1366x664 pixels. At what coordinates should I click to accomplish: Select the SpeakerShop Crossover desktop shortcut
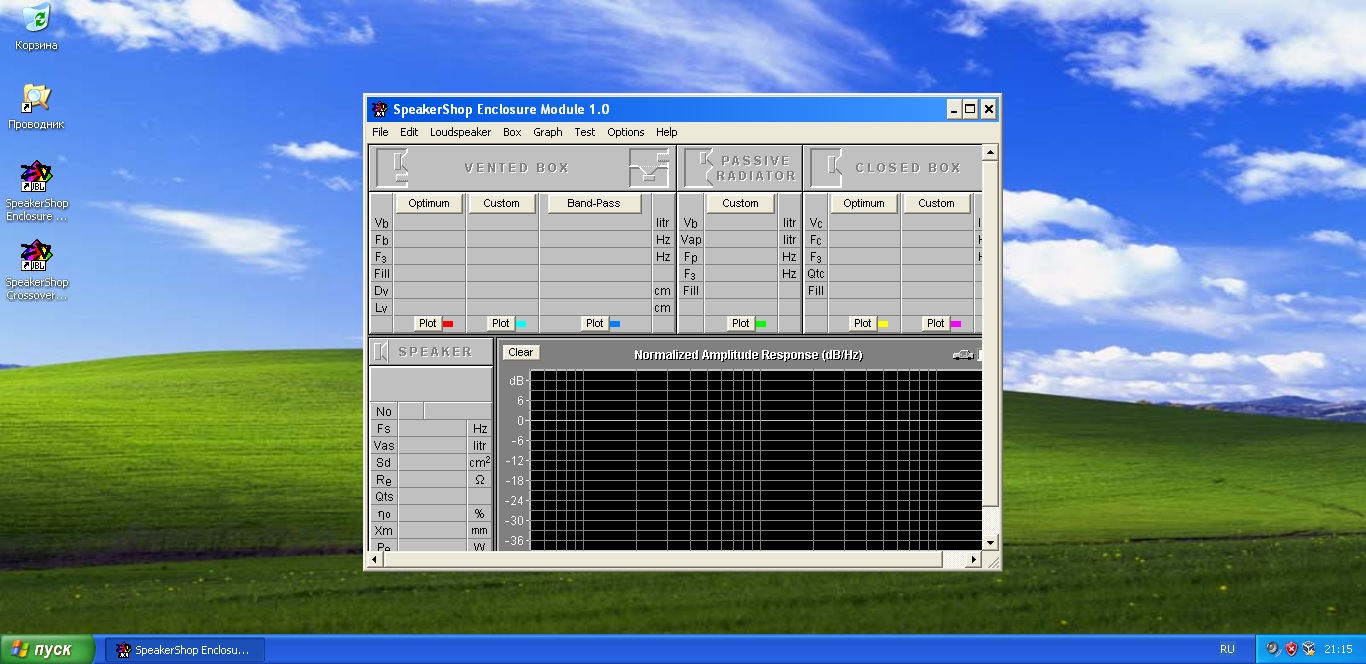(x=36, y=270)
